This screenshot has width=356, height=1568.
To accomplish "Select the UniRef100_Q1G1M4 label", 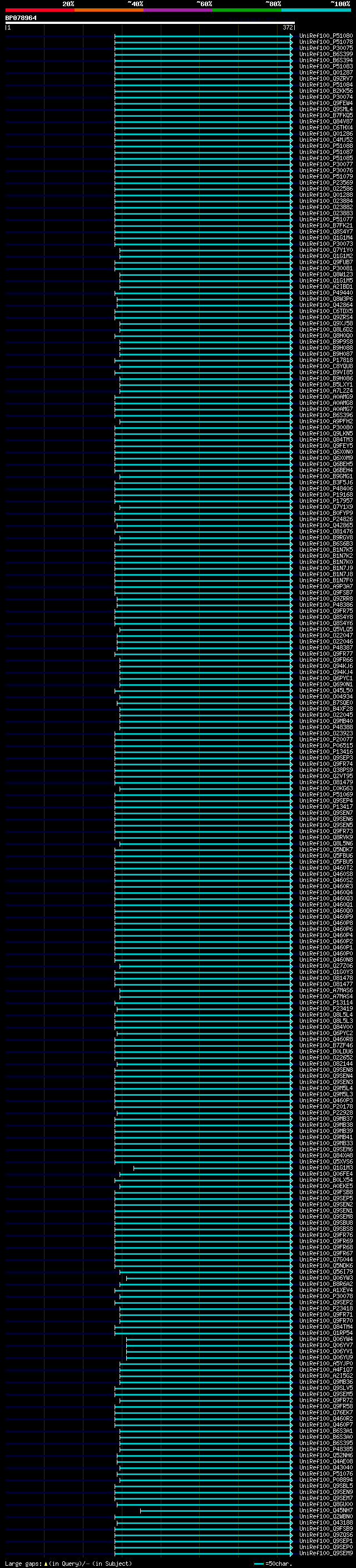I will tap(326, 238).
